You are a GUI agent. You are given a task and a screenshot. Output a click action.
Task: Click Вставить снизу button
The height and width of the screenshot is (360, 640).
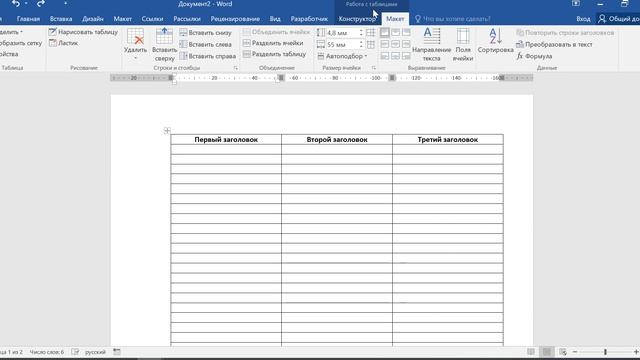[206, 33]
